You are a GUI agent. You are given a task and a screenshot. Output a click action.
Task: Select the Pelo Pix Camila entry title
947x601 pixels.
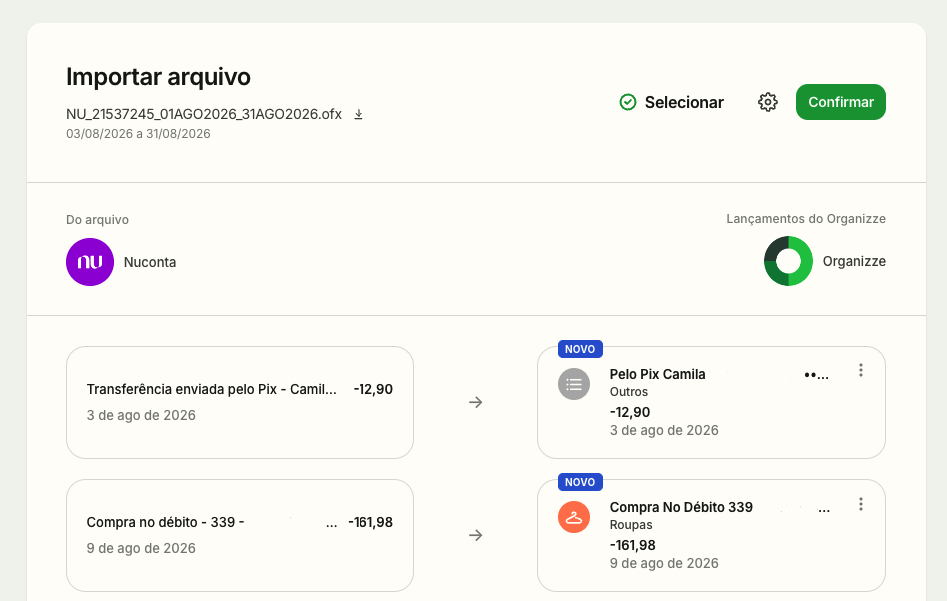(x=657, y=374)
